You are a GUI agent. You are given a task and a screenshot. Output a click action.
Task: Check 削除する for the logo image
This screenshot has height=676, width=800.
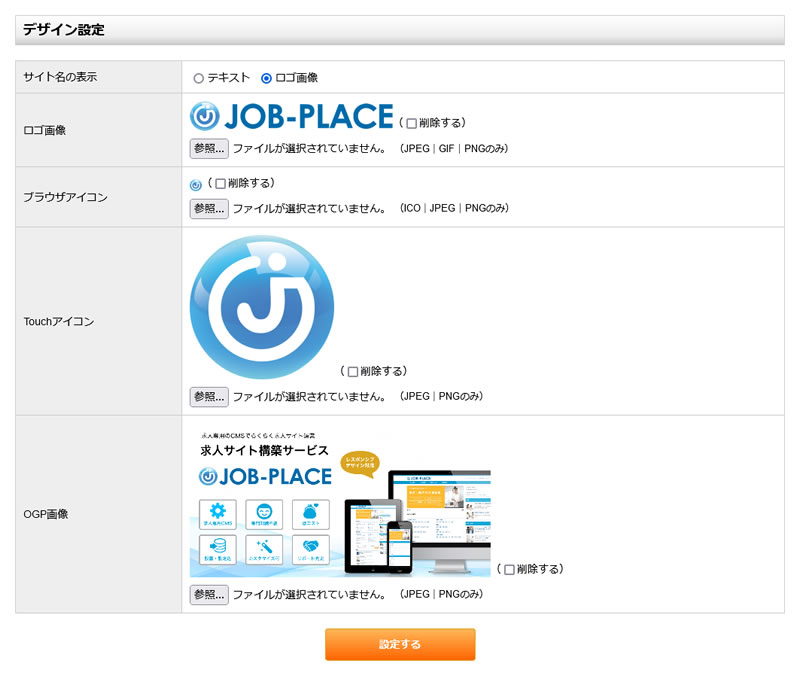[411, 124]
